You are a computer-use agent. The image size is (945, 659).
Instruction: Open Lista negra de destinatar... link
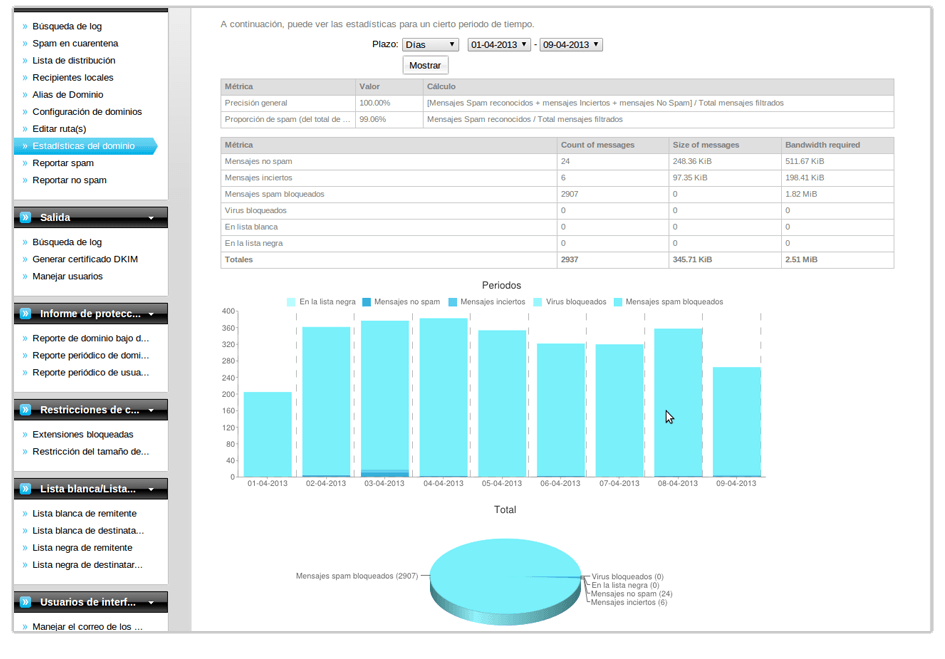coord(87,565)
